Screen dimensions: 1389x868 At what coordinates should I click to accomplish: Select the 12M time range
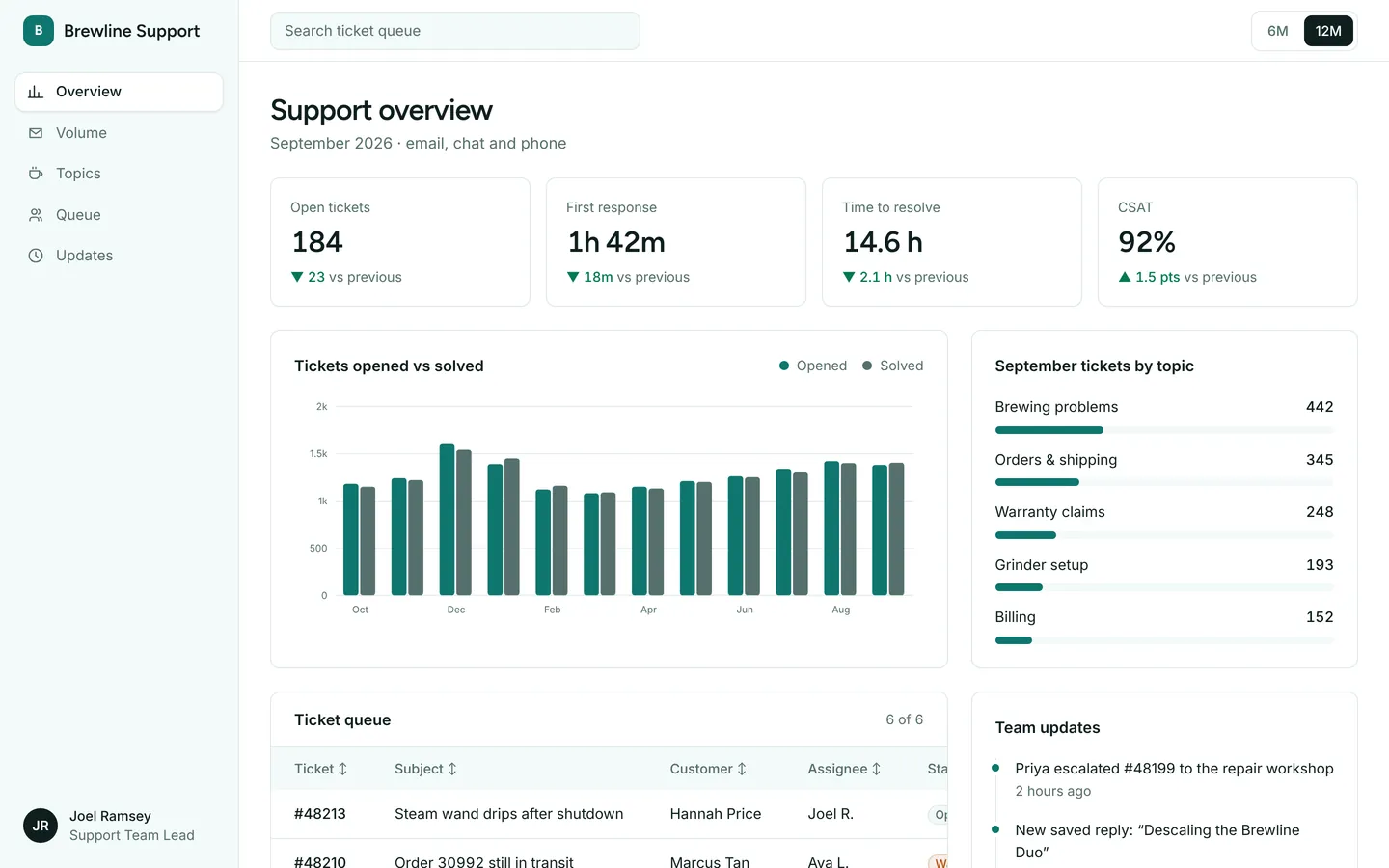click(1328, 31)
